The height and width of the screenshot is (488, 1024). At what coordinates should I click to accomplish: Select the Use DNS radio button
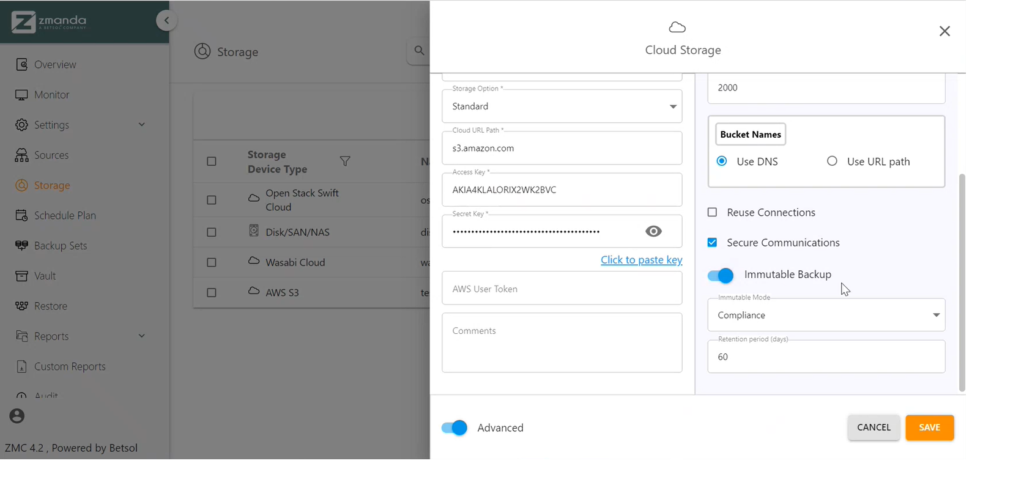pos(722,161)
